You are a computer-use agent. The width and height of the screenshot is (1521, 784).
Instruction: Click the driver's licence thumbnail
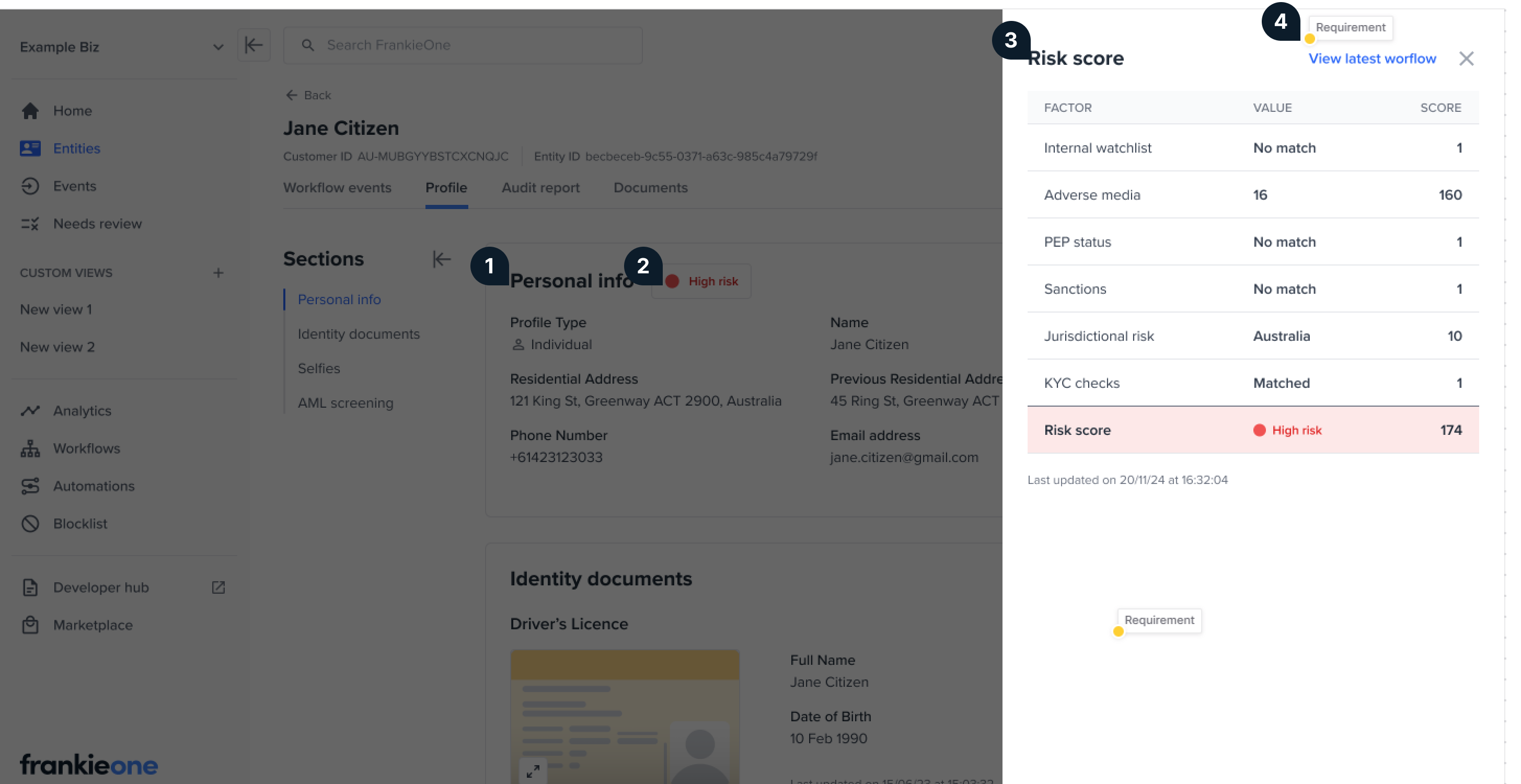[x=625, y=717]
